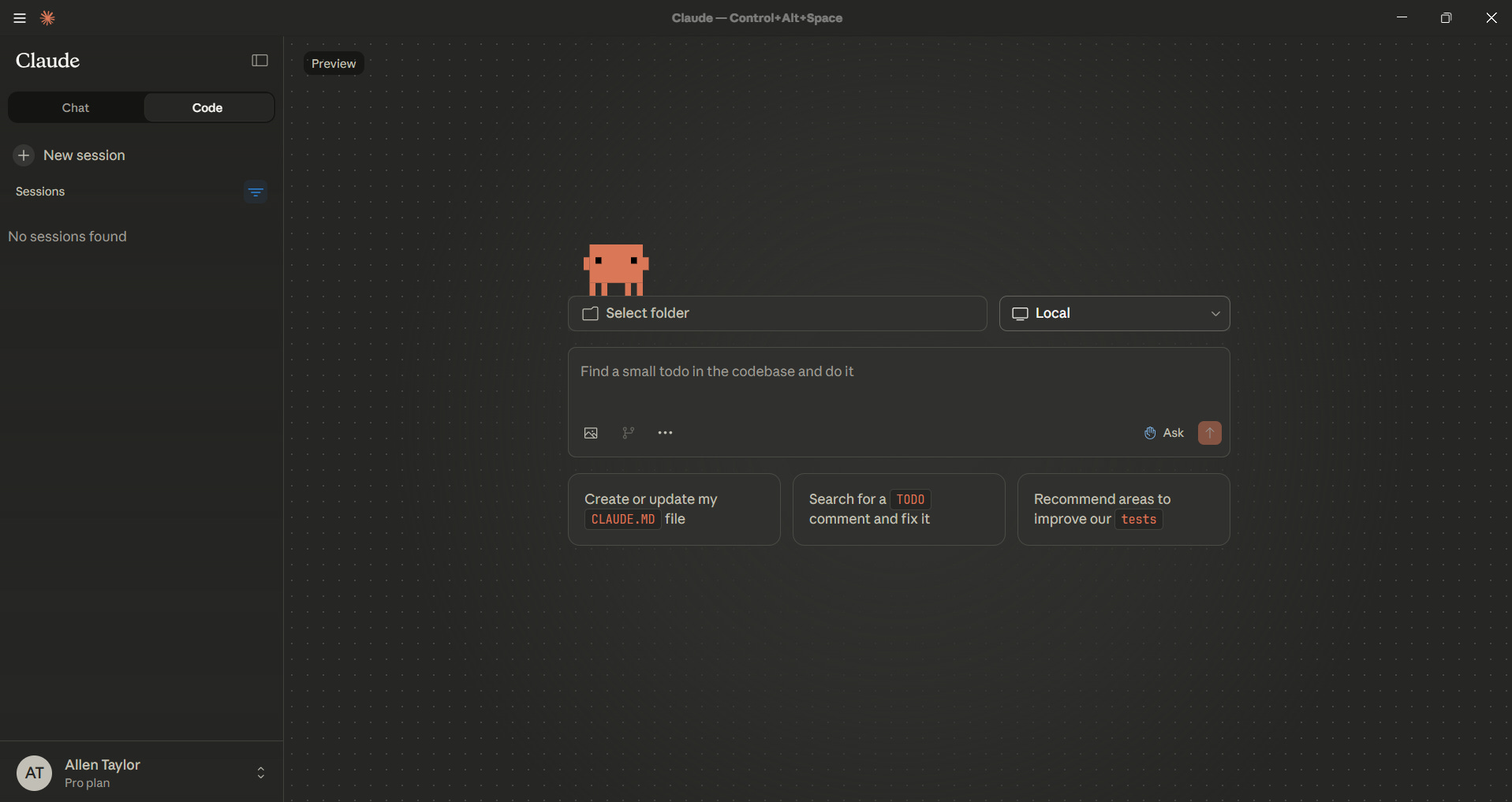Click the plus icon for new session
Screen dimensions: 1512x802
click(x=24, y=155)
